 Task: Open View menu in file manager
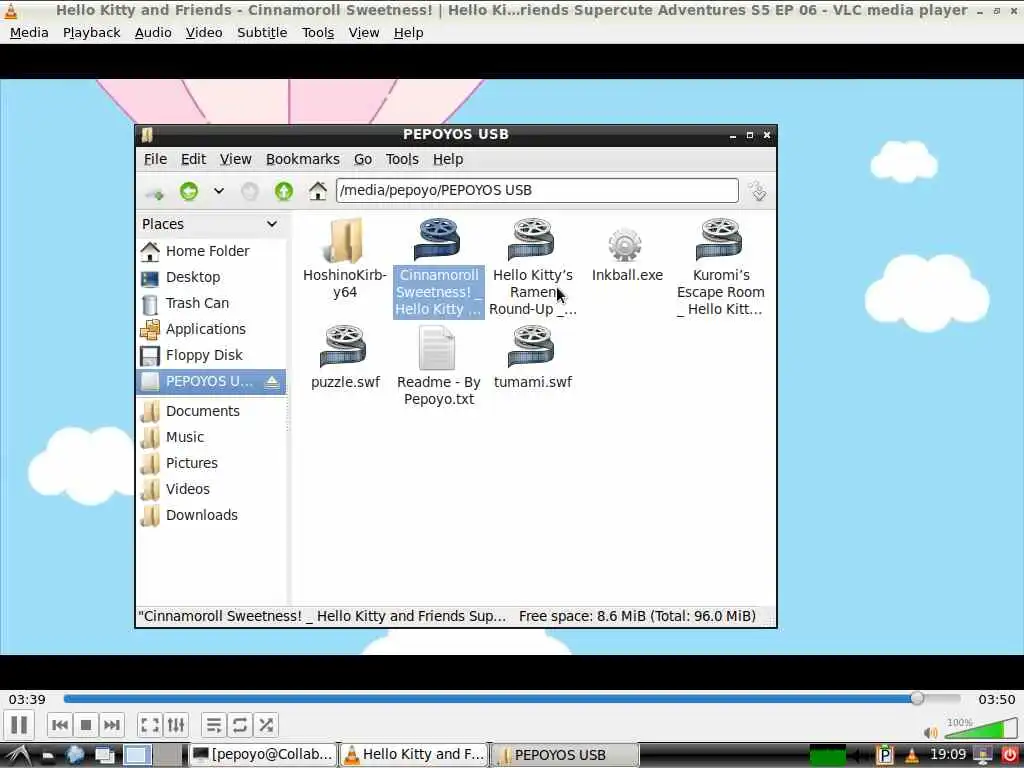coord(235,159)
